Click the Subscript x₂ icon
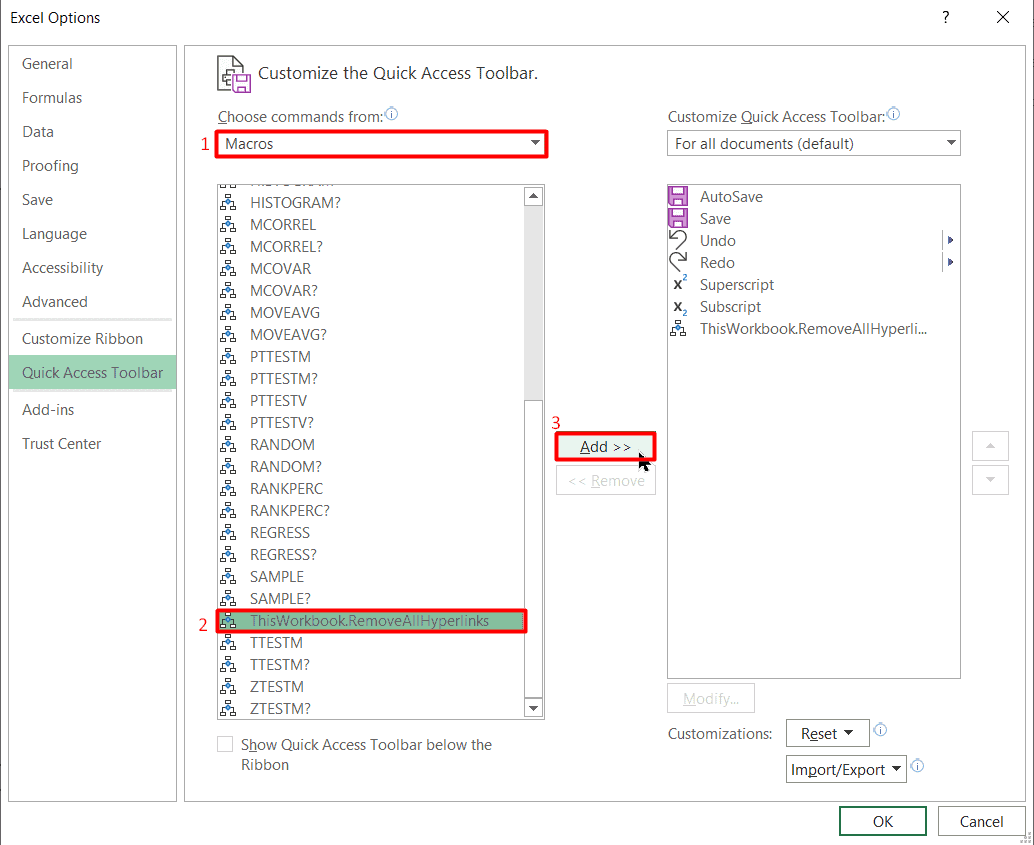1034x845 pixels. click(x=679, y=307)
